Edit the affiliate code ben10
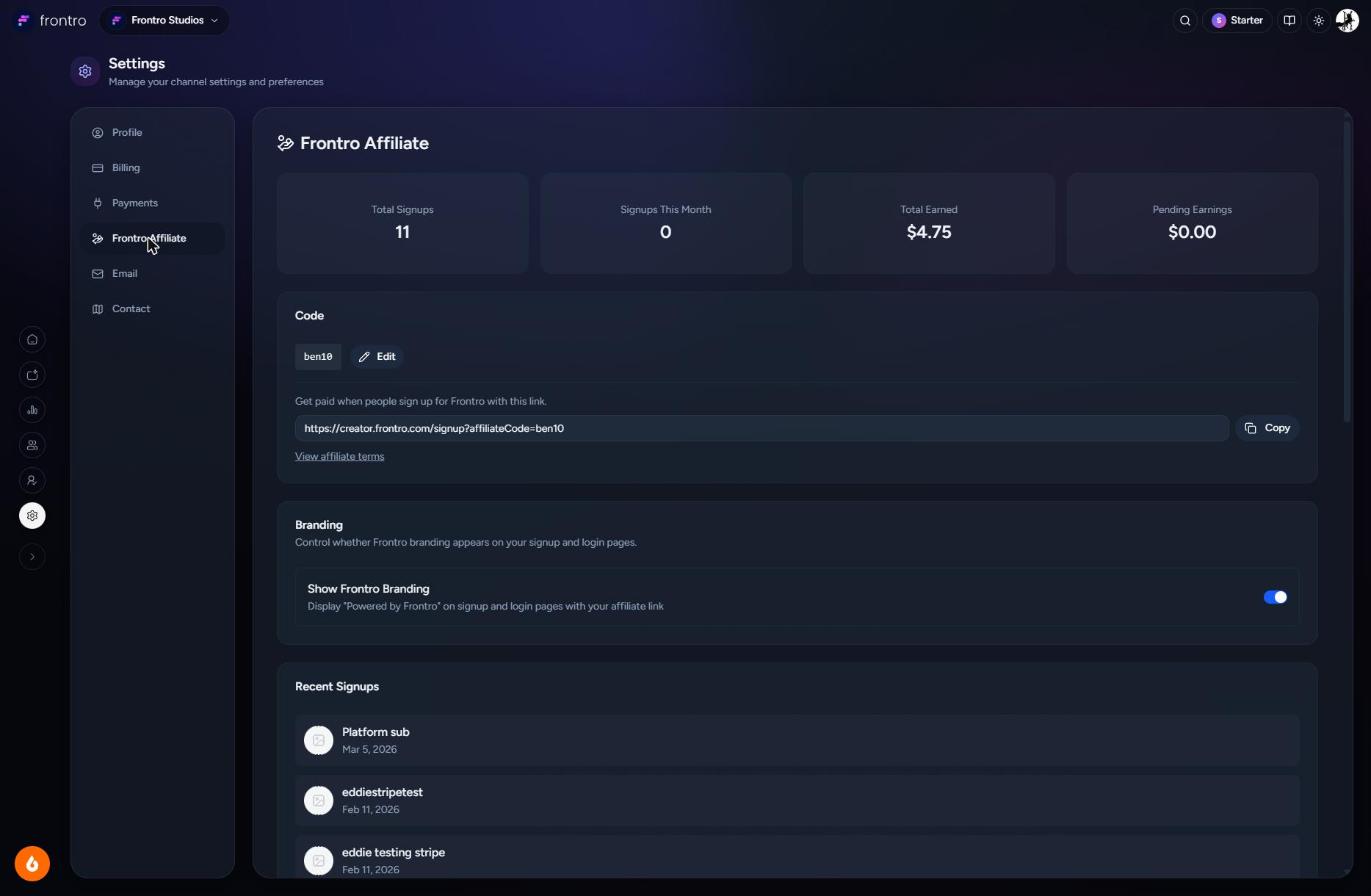This screenshot has width=1371, height=896. pos(377,357)
